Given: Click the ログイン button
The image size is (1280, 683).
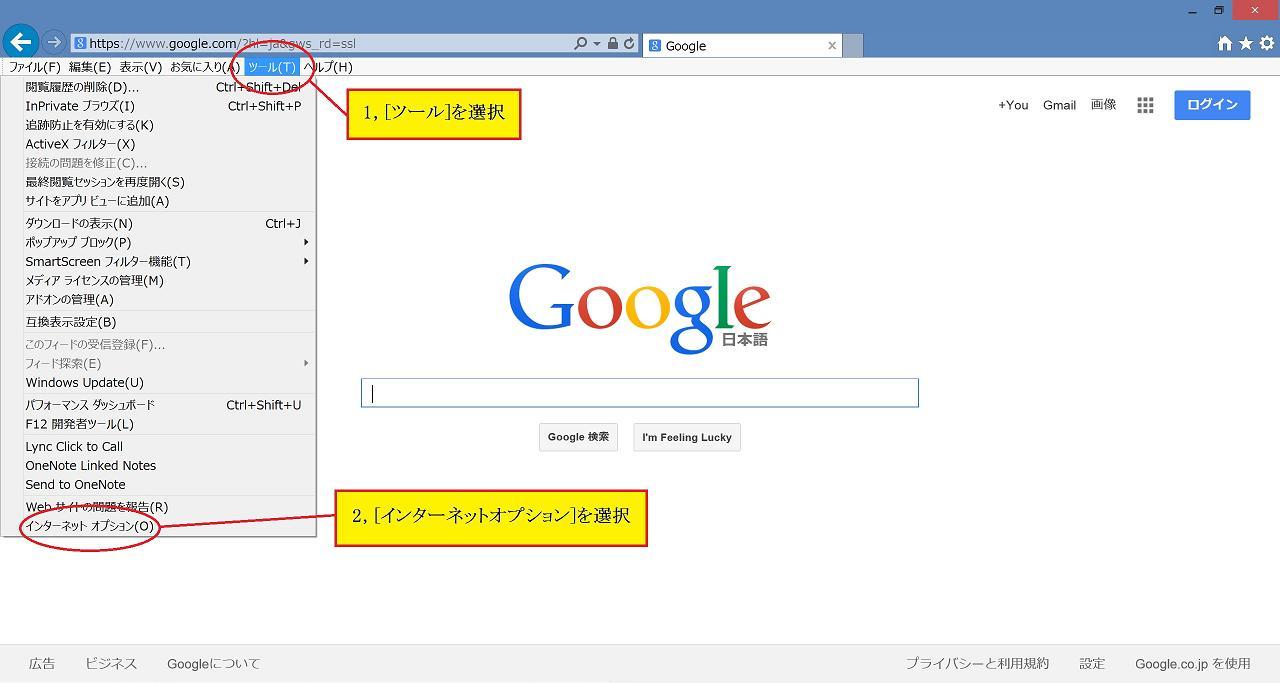Looking at the screenshot, I should (1212, 105).
